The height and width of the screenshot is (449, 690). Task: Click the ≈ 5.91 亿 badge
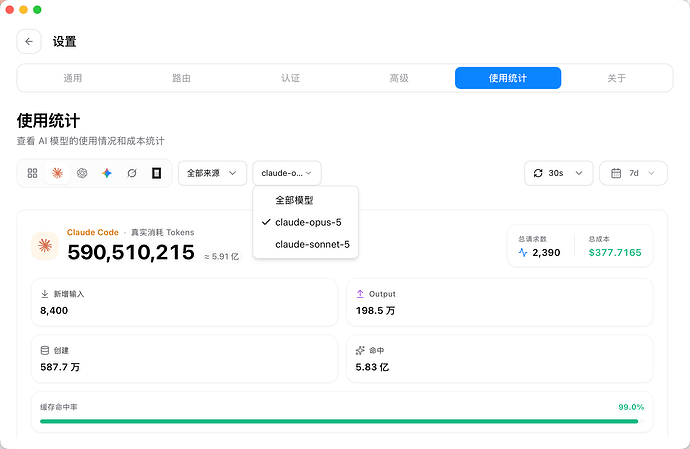pyautogui.click(x=222, y=256)
